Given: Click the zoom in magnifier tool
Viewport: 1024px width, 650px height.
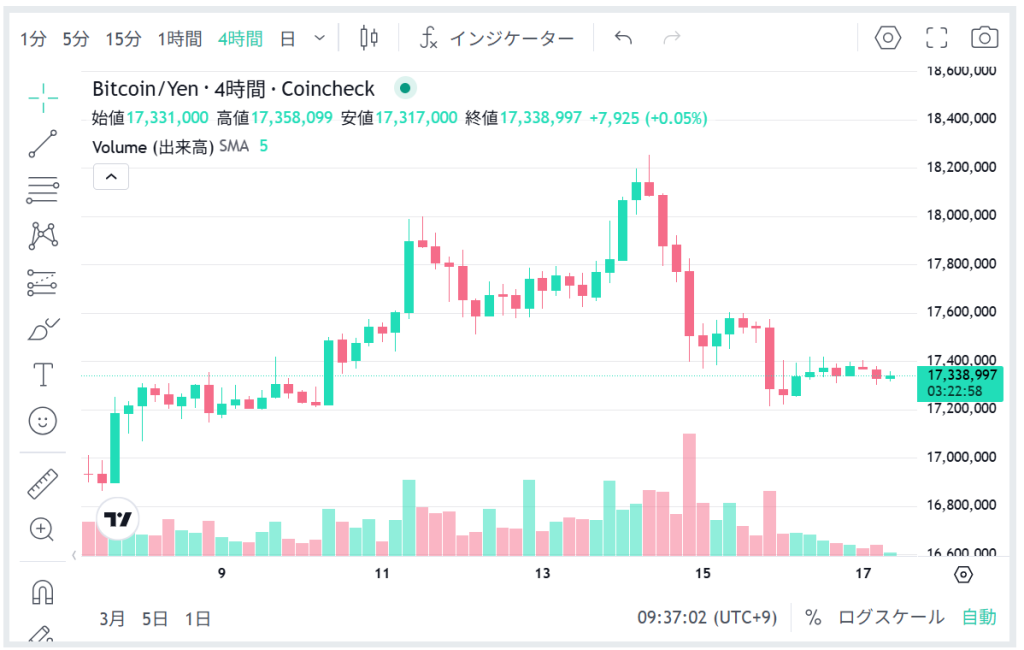Looking at the screenshot, I should tap(43, 530).
